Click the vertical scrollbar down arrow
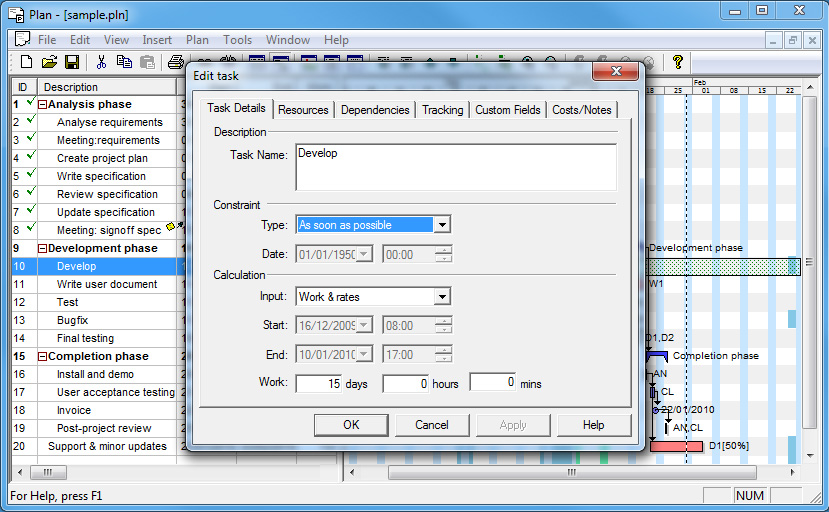Viewport: 829px width, 512px height. pos(810,455)
